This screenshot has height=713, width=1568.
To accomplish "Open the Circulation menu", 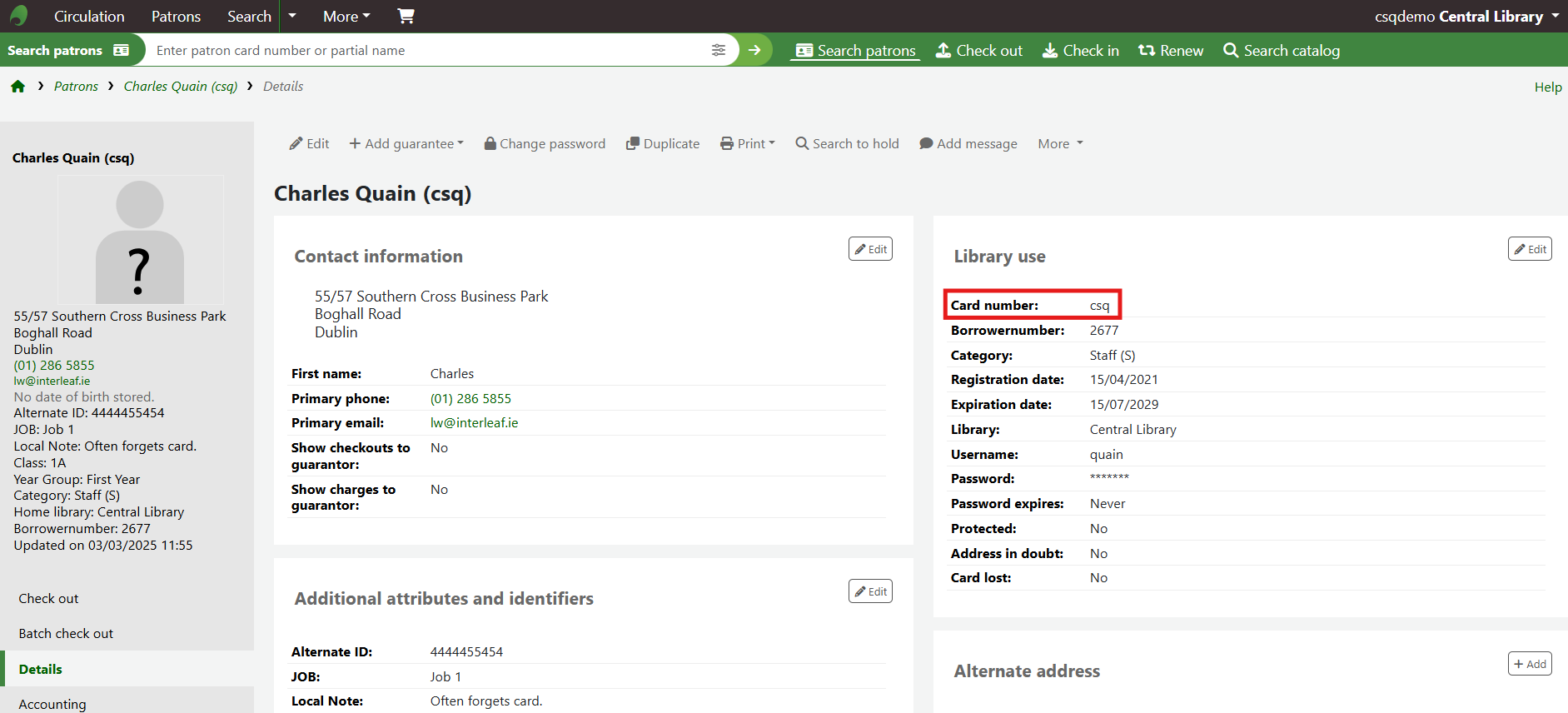I will point(89,16).
